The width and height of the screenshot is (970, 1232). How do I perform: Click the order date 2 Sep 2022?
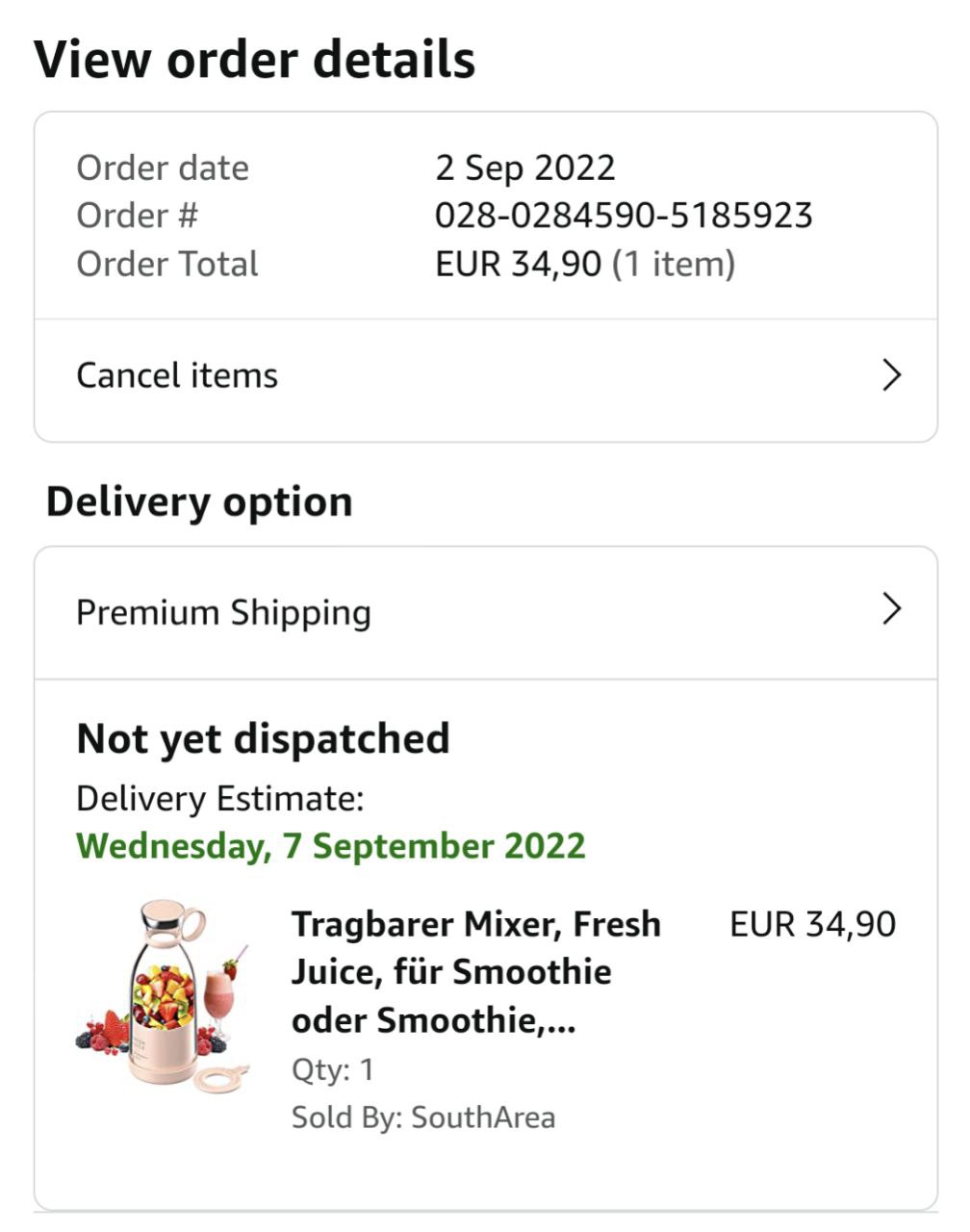[524, 168]
